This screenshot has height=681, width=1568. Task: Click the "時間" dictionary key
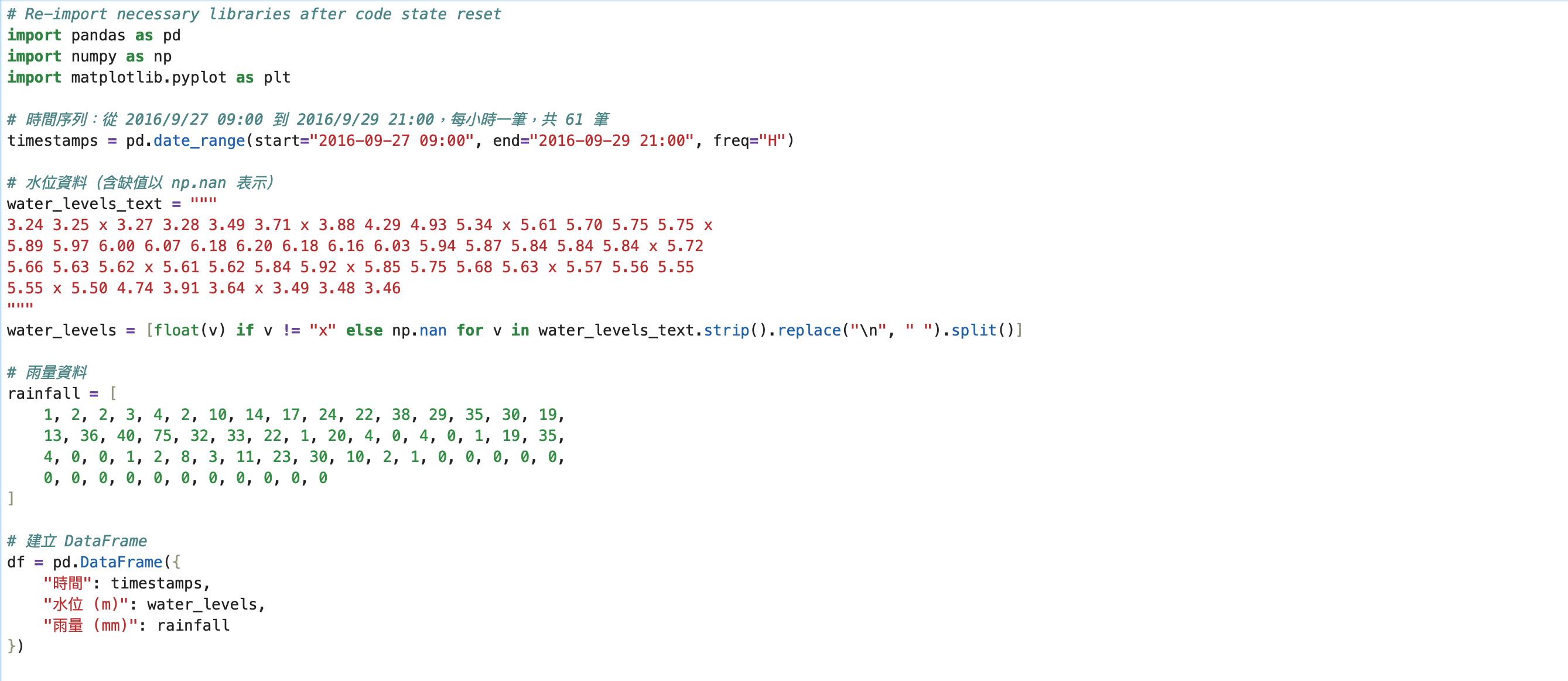(x=67, y=584)
